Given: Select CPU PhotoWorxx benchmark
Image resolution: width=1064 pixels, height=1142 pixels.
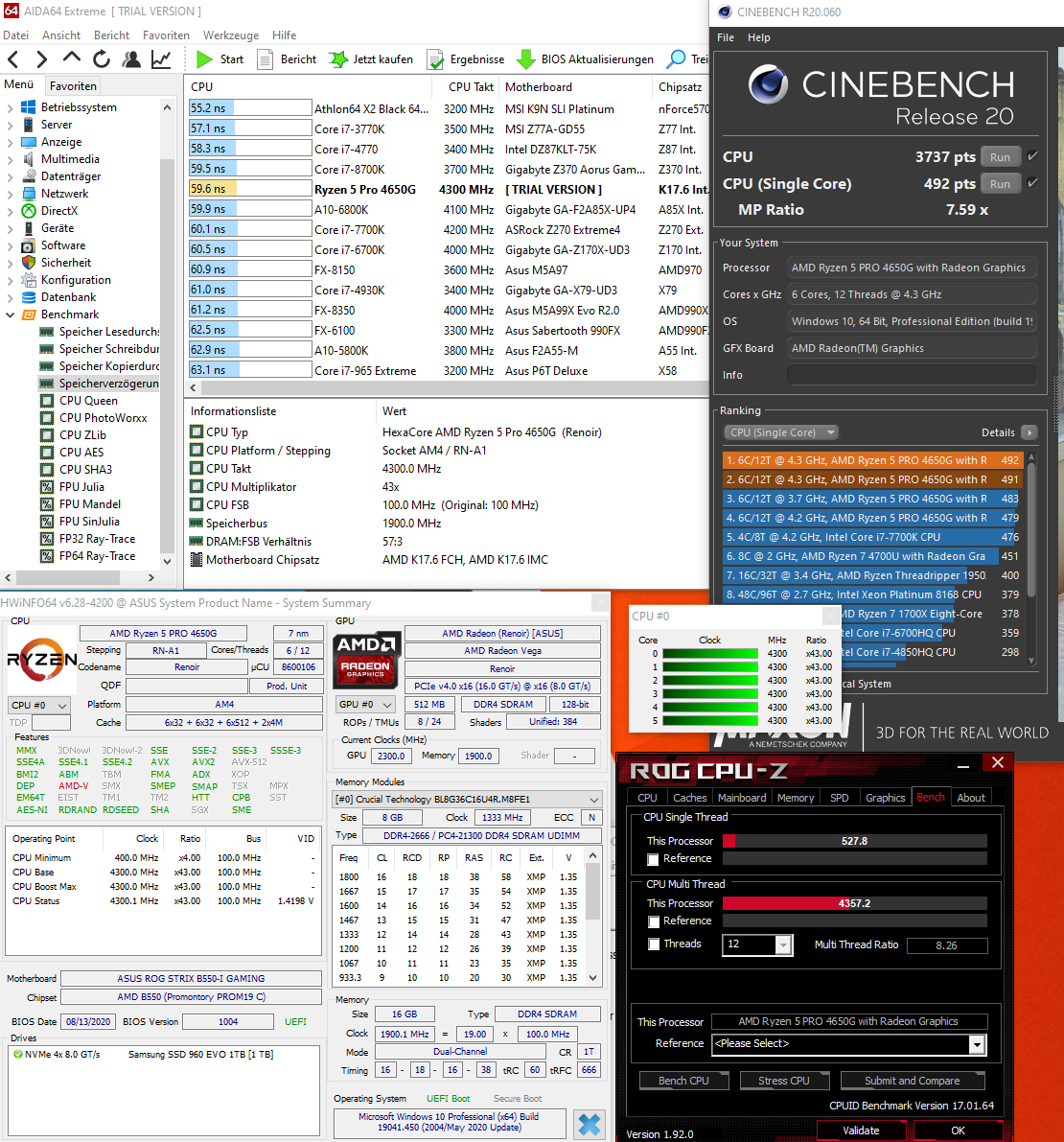Looking at the screenshot, I should (103, 418).
